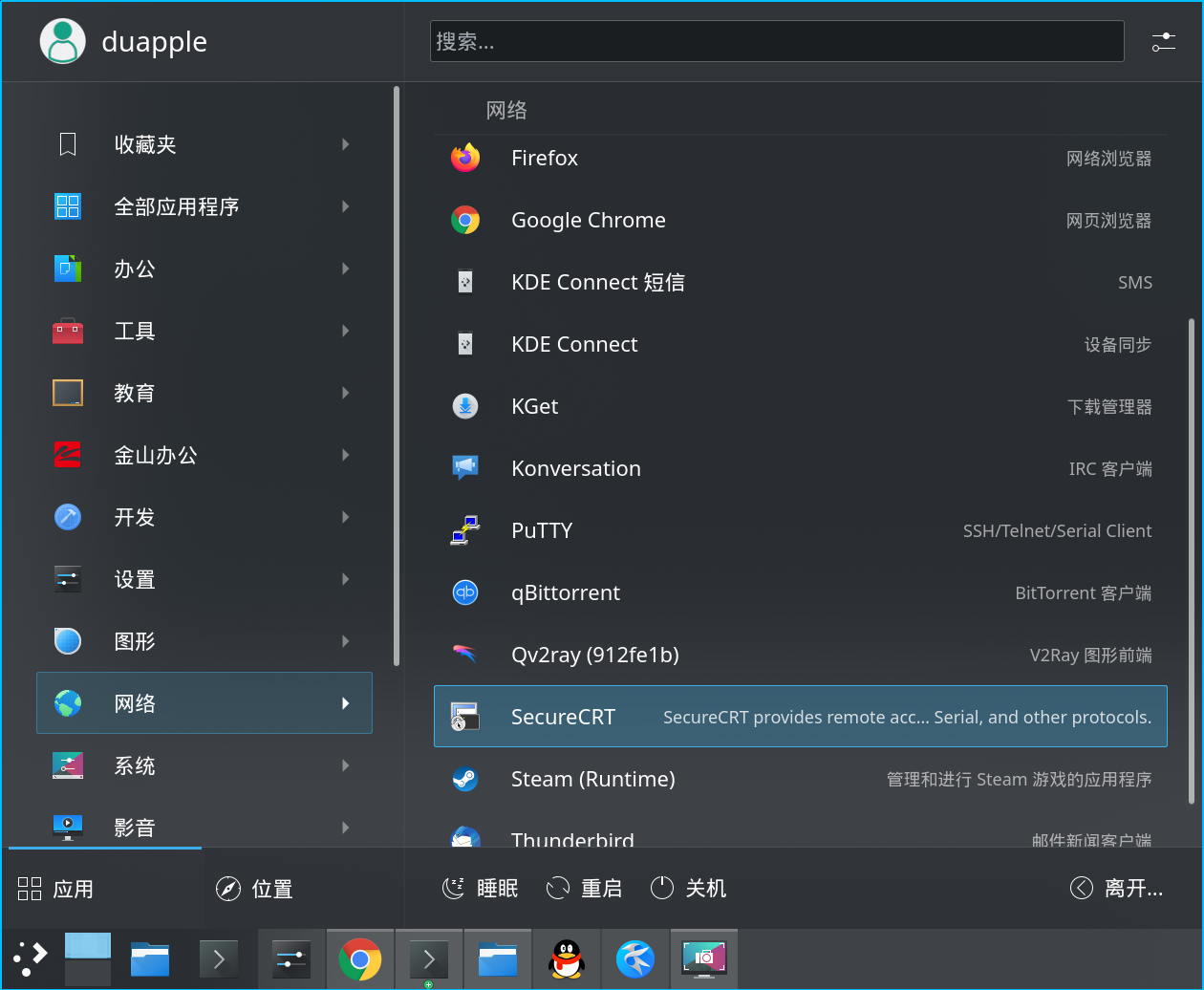1204x990 pixels.
Task: Expand the 系统 category arrow
Action: [346, 765]
